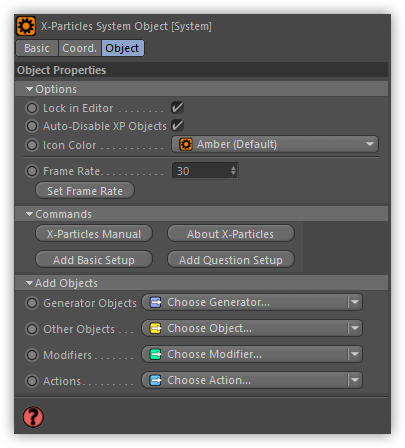The image size is (405, 448).
Task: Click the blue Choose Action icon
Action: click(155, 380)
